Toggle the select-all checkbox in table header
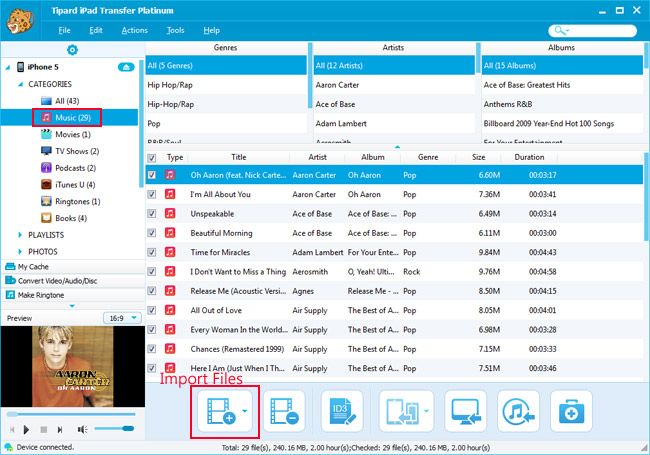Viewport: 650px width, 455px height. [x=152, y=158]
